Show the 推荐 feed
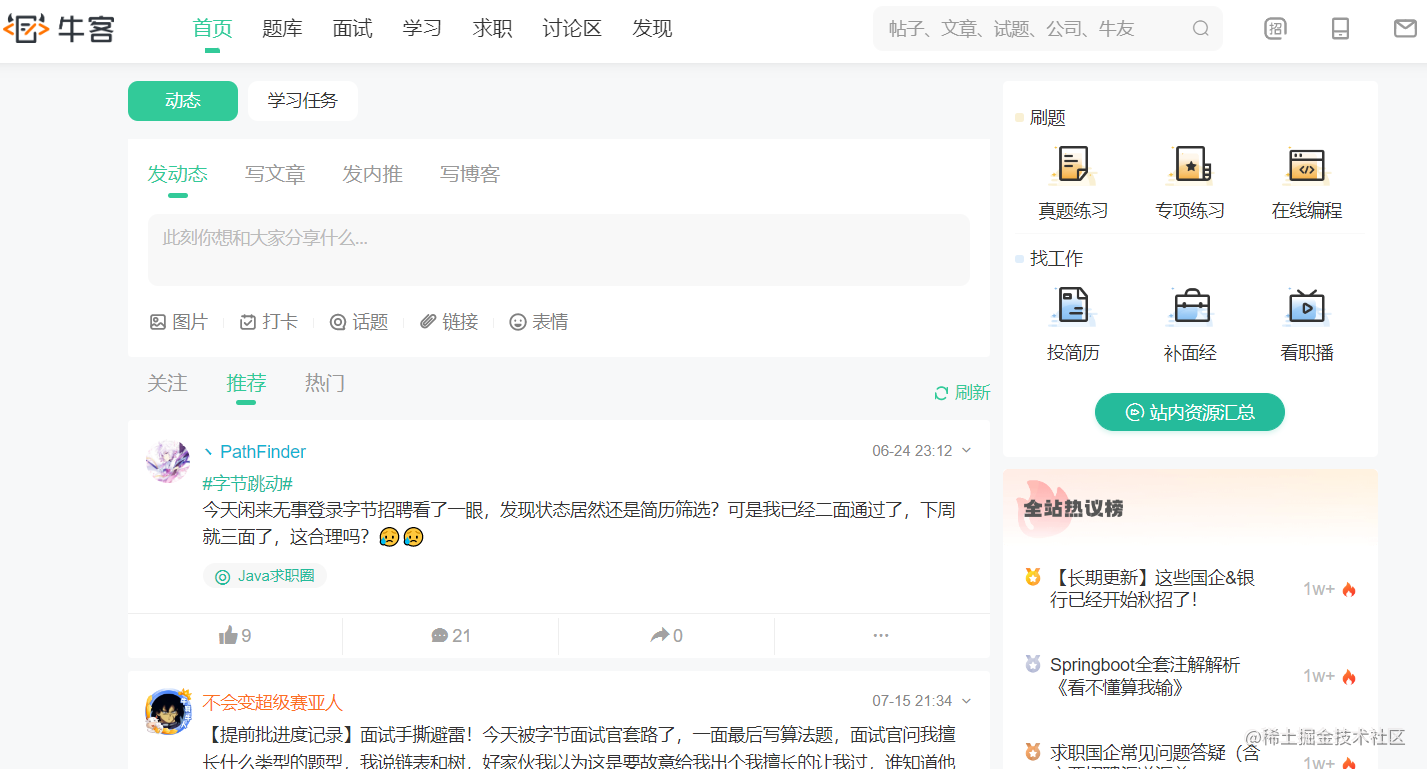 (246, 383)
